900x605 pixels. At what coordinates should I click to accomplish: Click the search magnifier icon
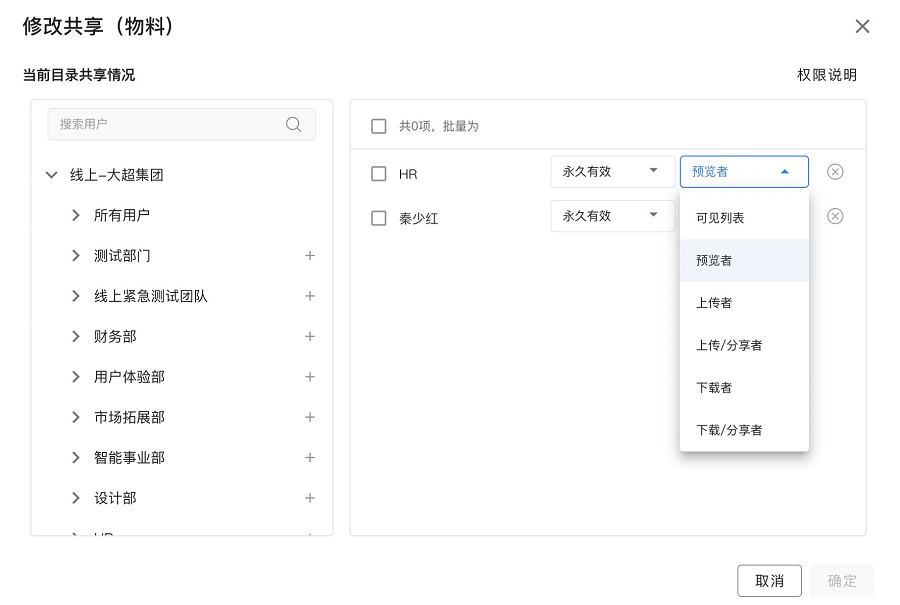click(293, 124)
